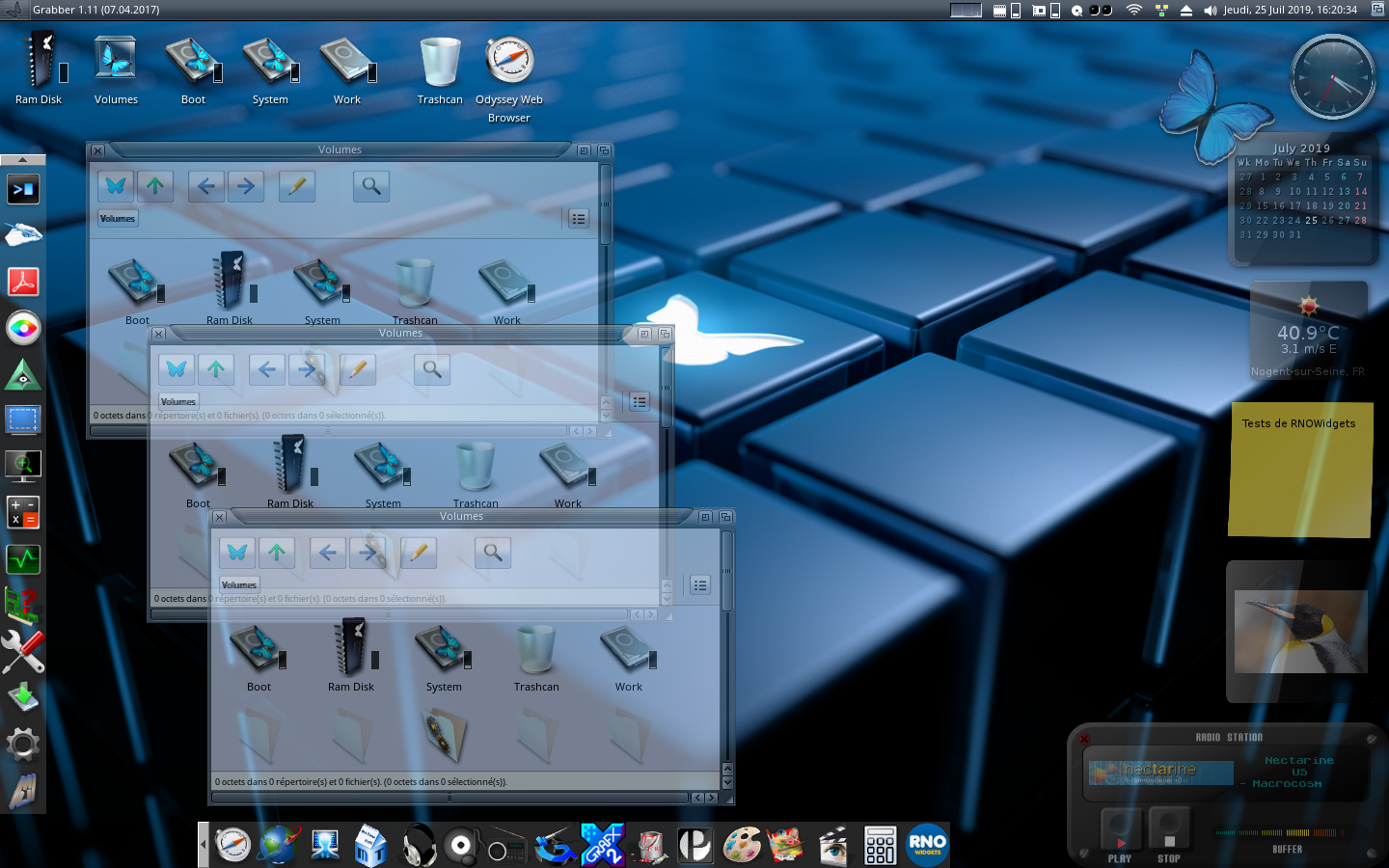The image size is (1389, 868).
Task: Click butterfly home button in rearmost Volumes window
Action: coord(116,185)
